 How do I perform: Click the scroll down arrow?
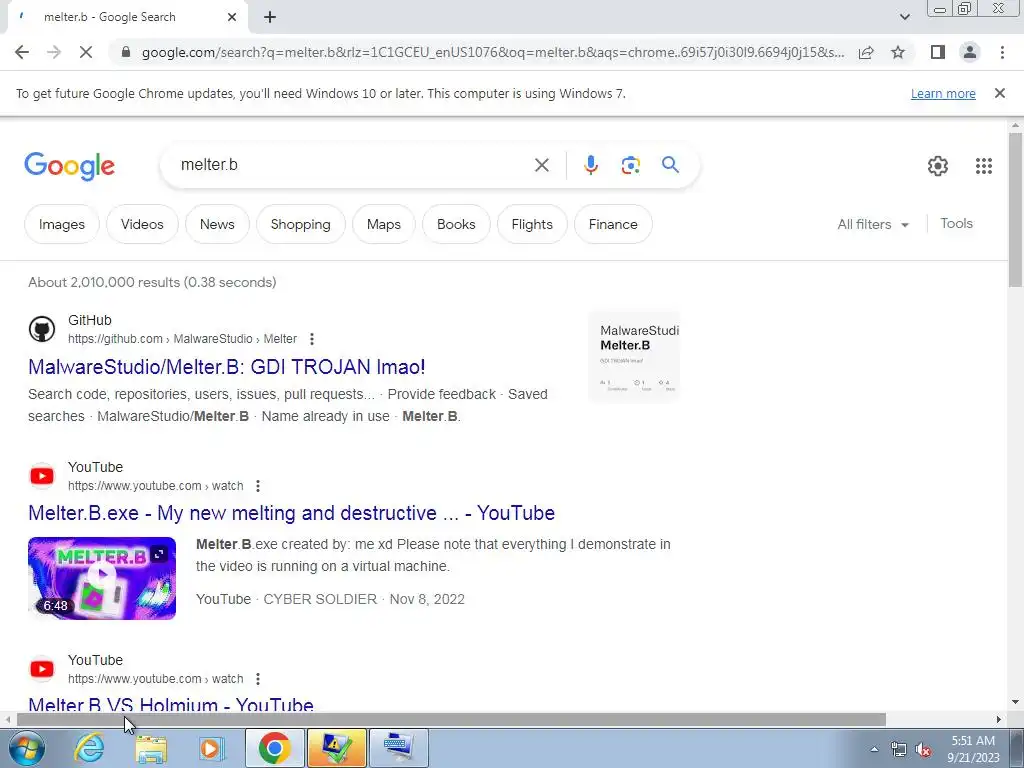(1015, 702)
